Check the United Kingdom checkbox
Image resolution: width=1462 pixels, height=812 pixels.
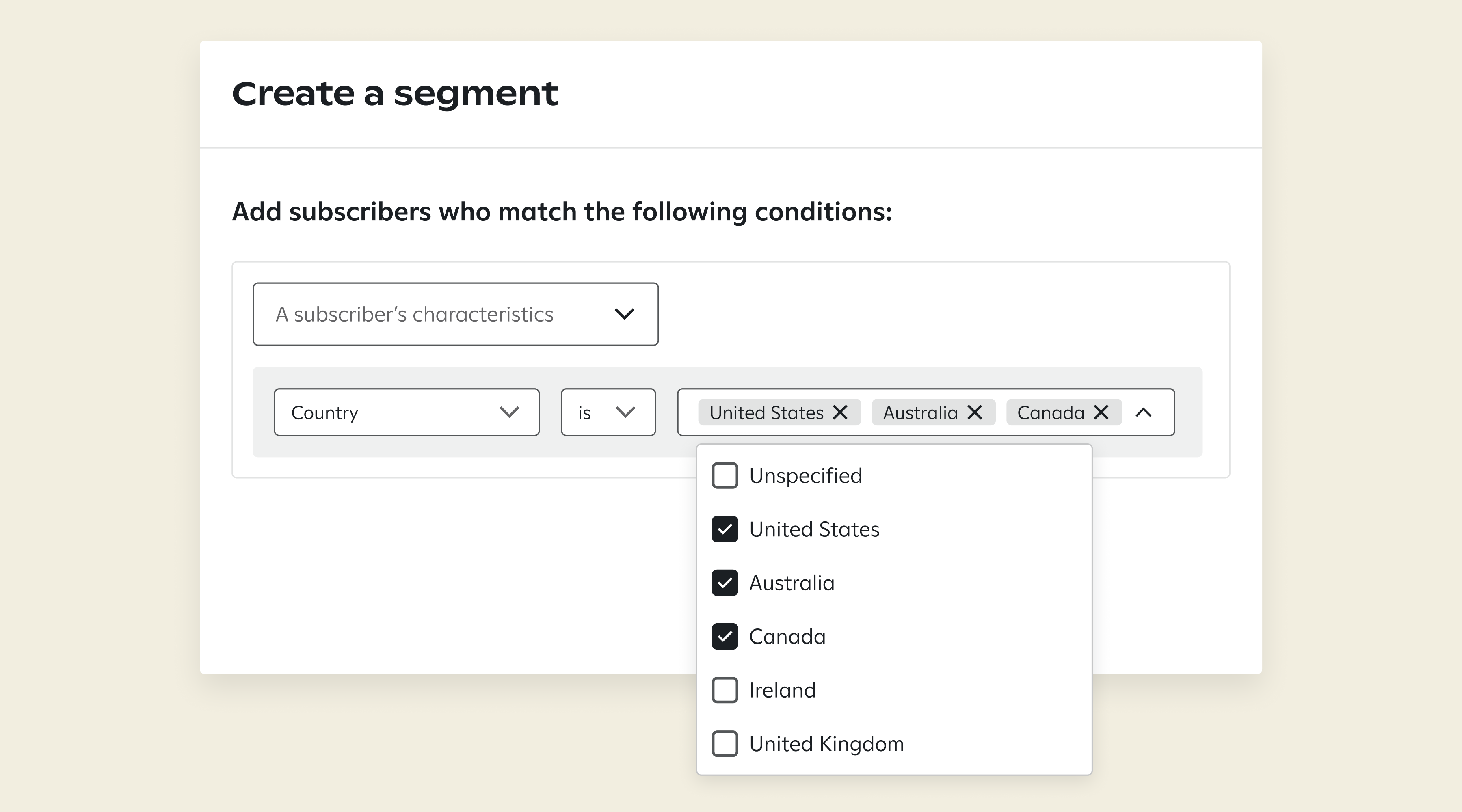click(x=725, y=744)
